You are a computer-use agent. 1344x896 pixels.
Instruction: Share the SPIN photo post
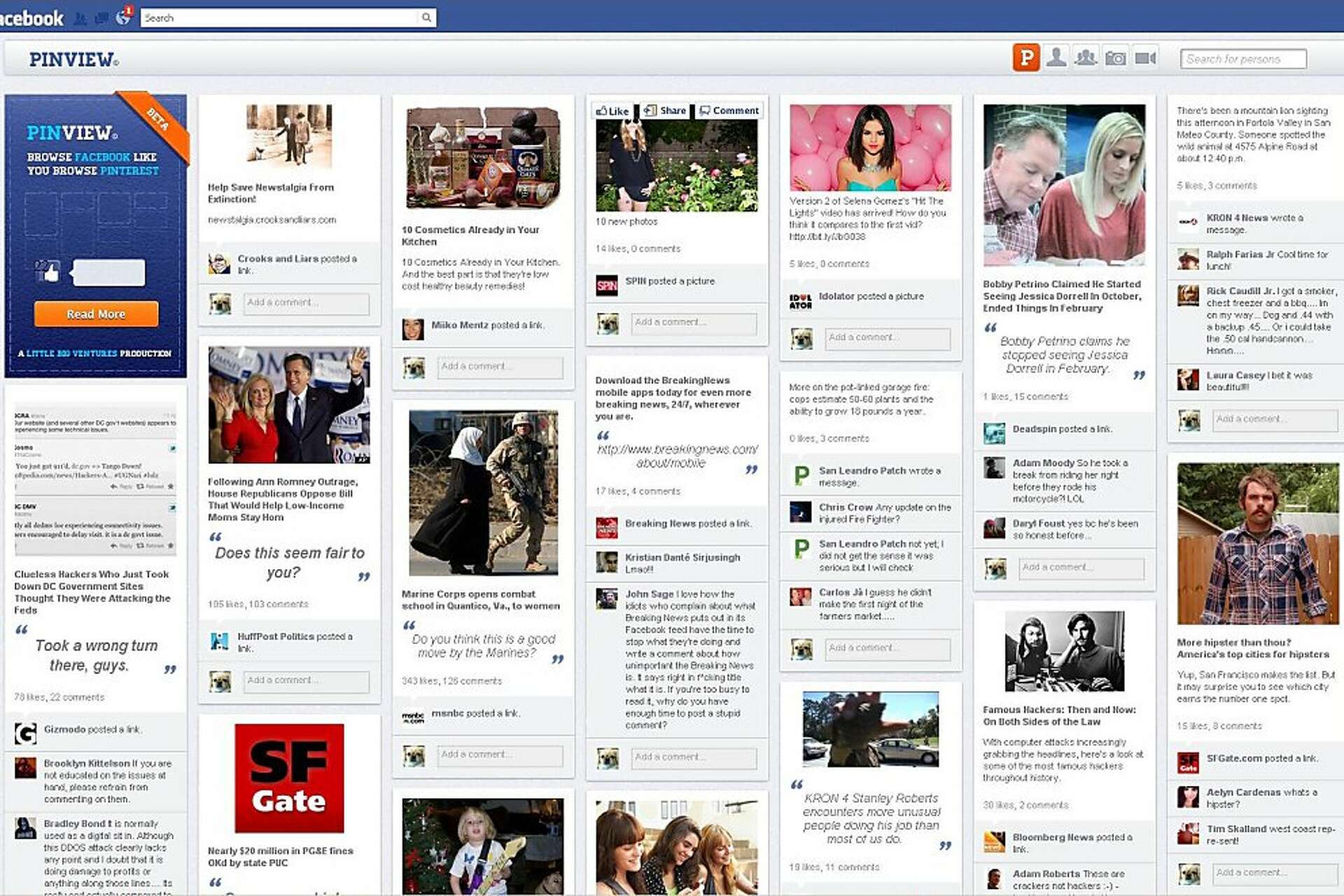665,111
